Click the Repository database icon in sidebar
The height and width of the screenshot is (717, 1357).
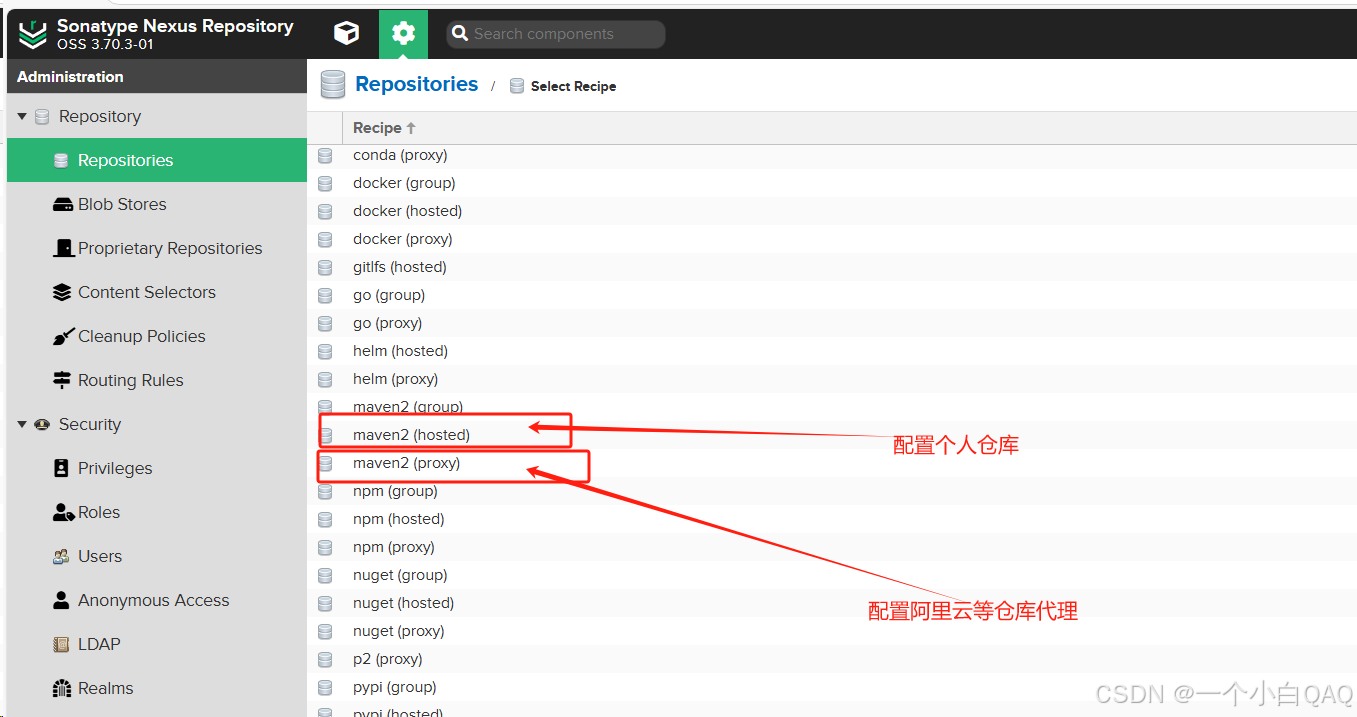coord(42,117)
